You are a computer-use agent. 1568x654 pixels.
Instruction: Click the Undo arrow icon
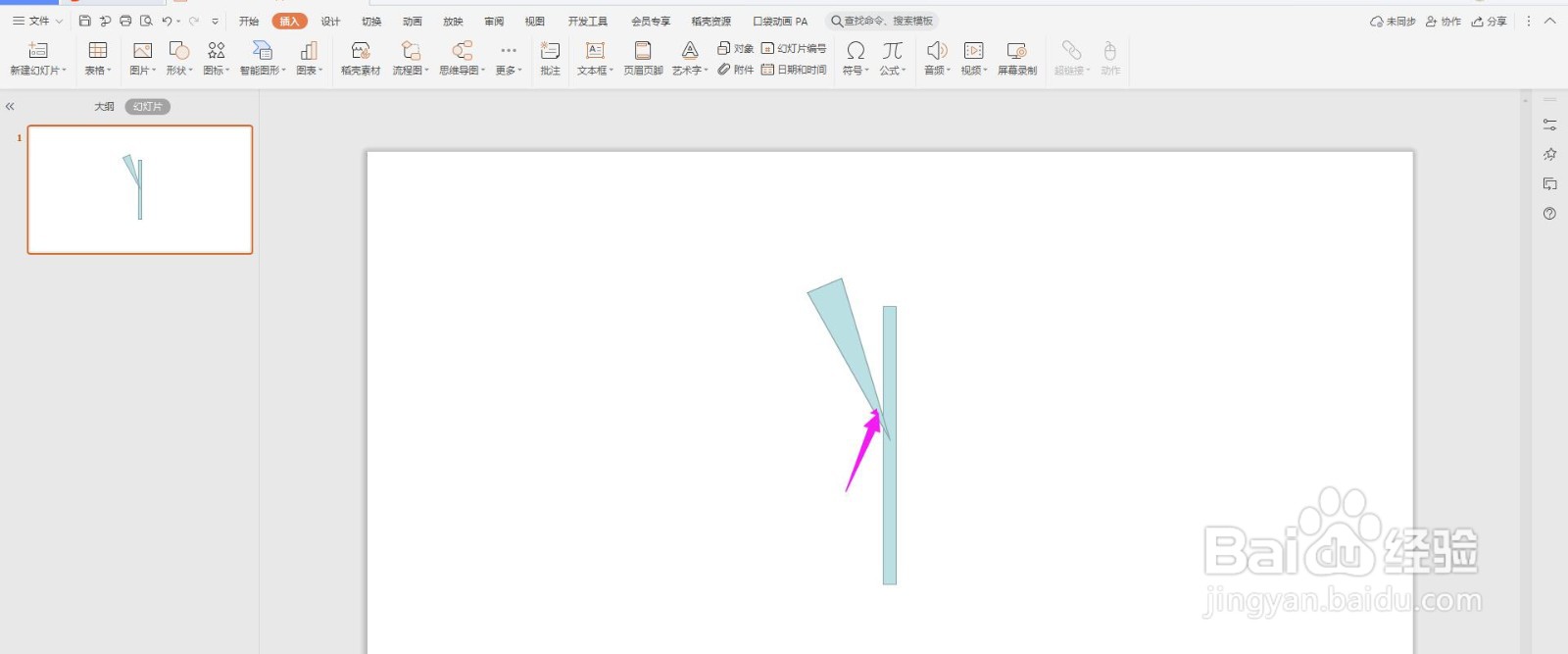pos(167,21)
